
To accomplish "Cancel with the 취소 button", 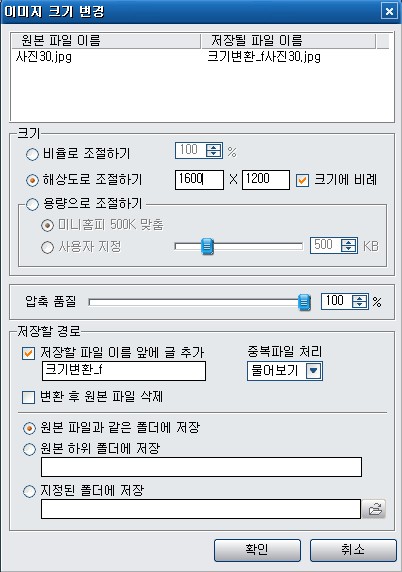I will [353, 550].
